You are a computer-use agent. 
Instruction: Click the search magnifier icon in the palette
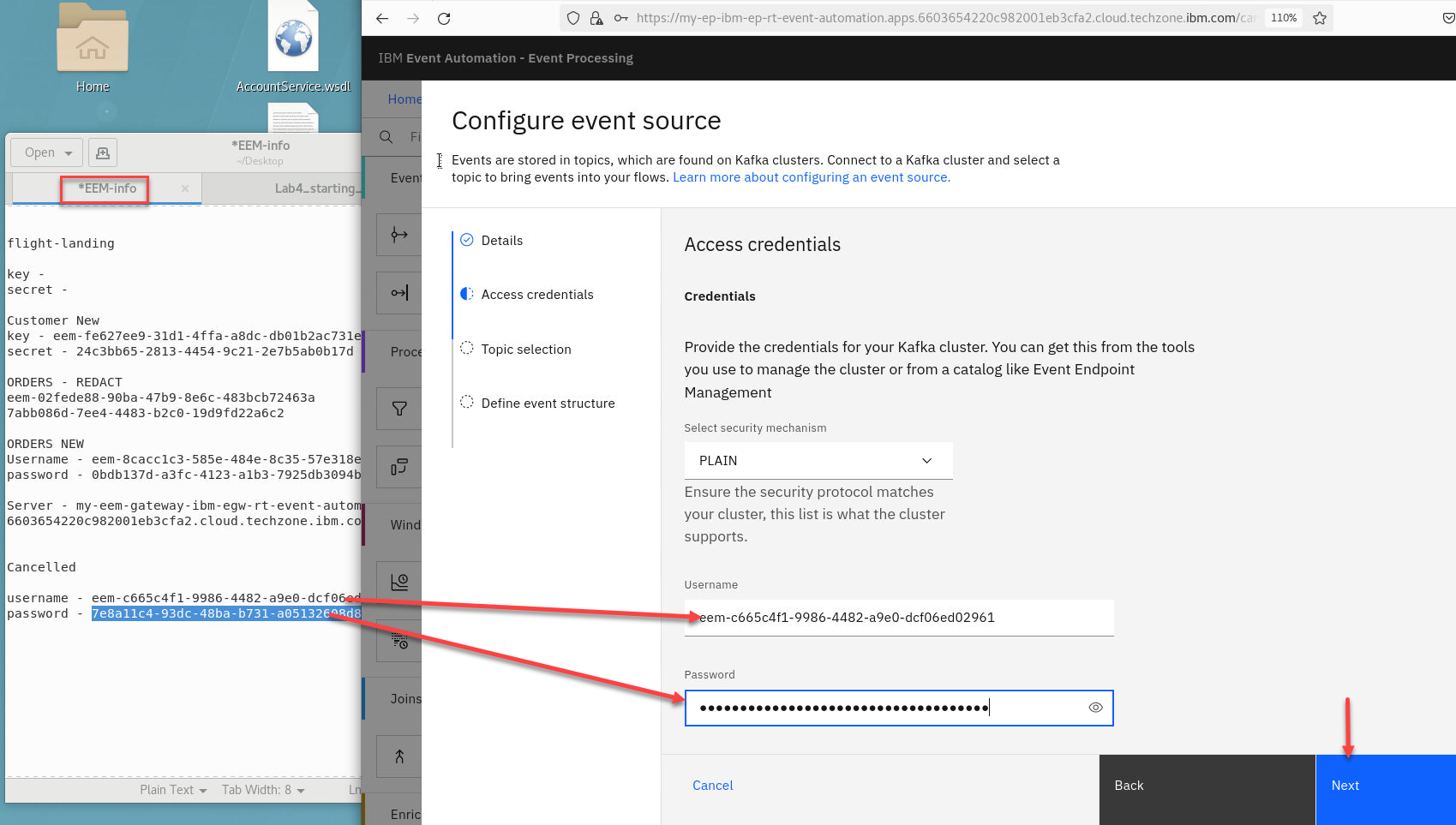pos(386,137)
